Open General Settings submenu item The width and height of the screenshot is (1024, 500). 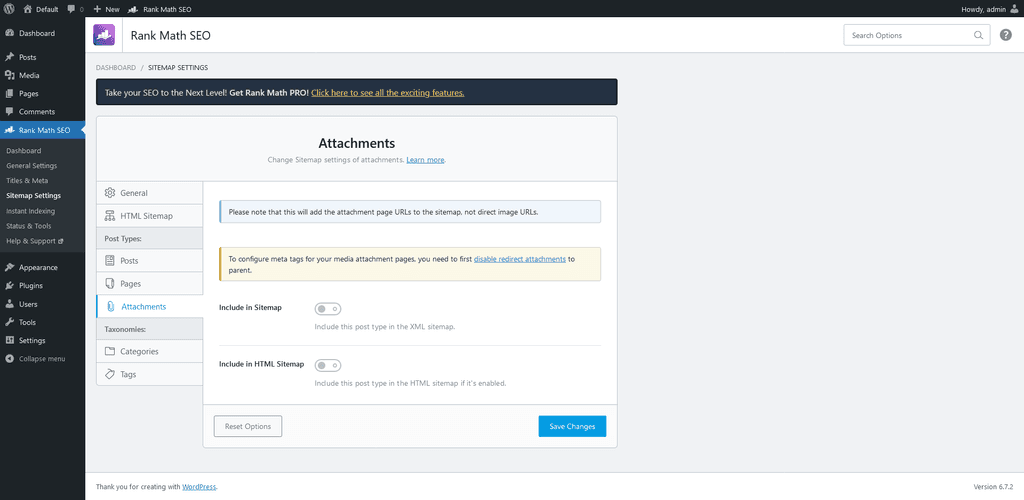point(31,166)
